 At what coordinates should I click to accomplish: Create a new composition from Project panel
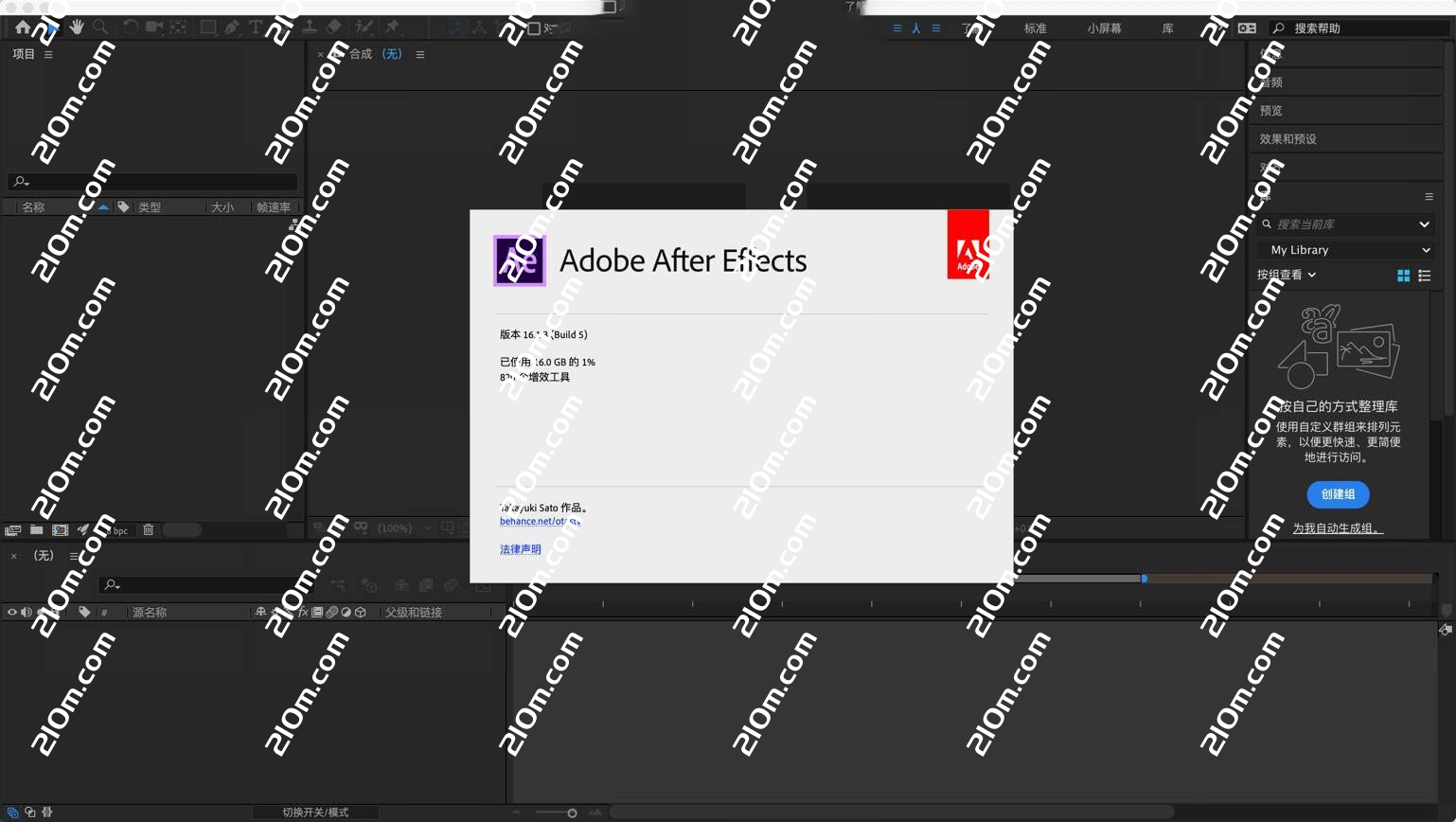[x=60, y=530]
